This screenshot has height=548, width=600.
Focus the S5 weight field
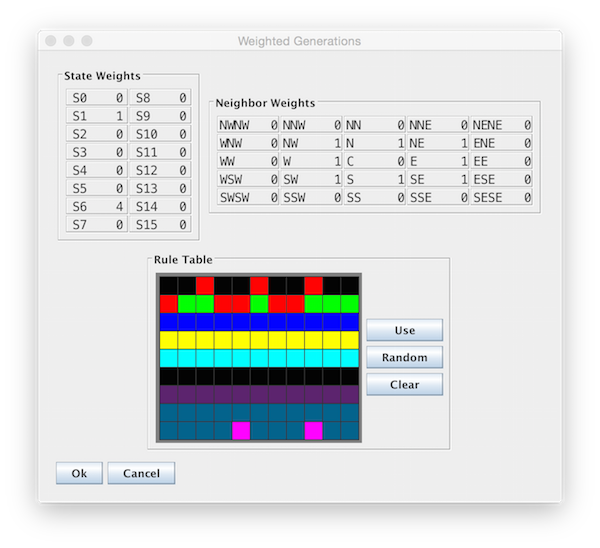(x=96, y=188)
